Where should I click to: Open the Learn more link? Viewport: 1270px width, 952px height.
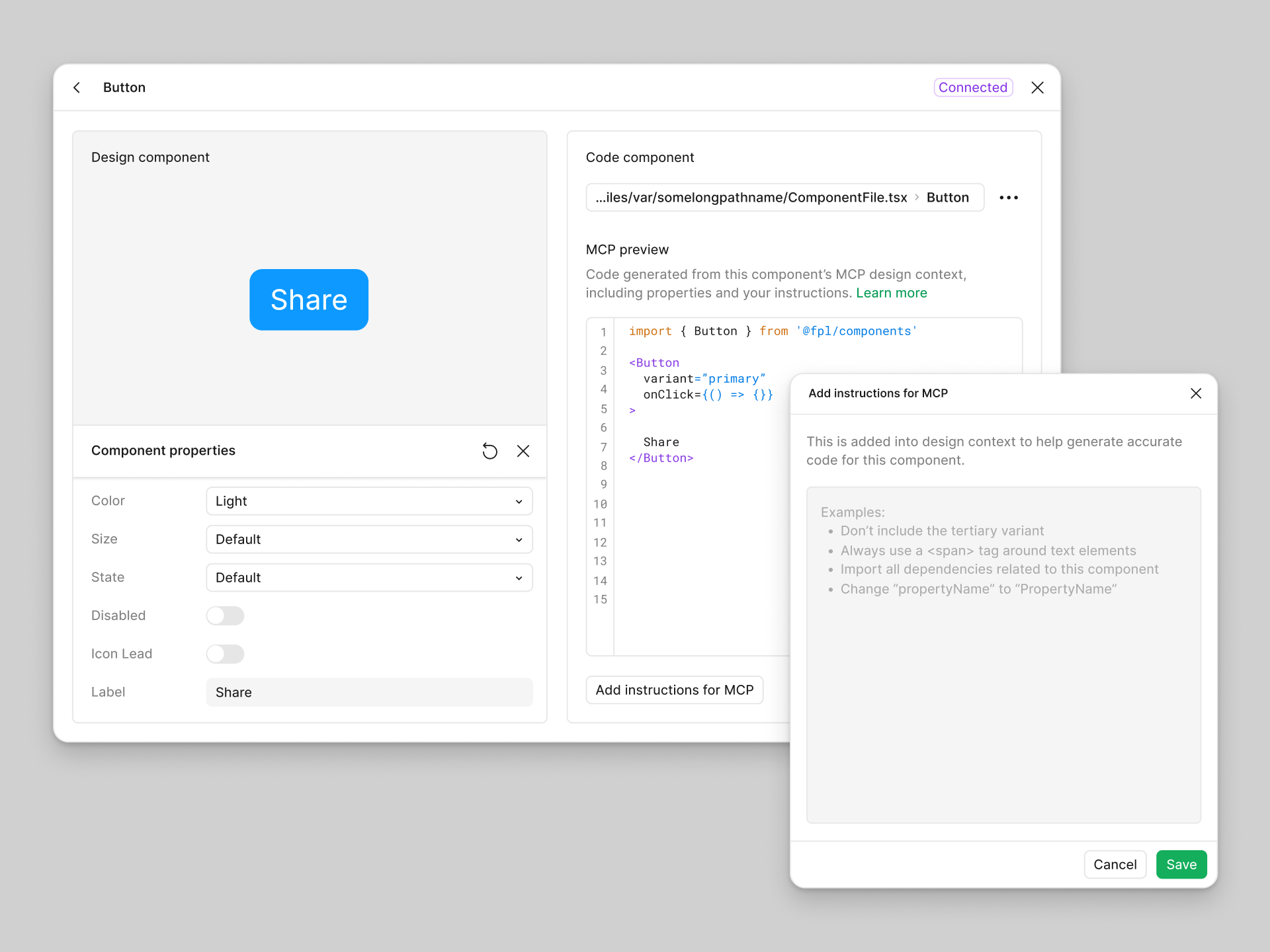892,293
